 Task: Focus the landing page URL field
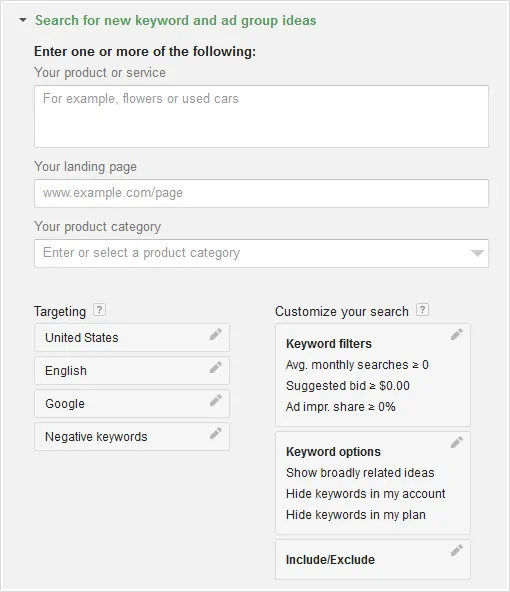tap(261, 193)
